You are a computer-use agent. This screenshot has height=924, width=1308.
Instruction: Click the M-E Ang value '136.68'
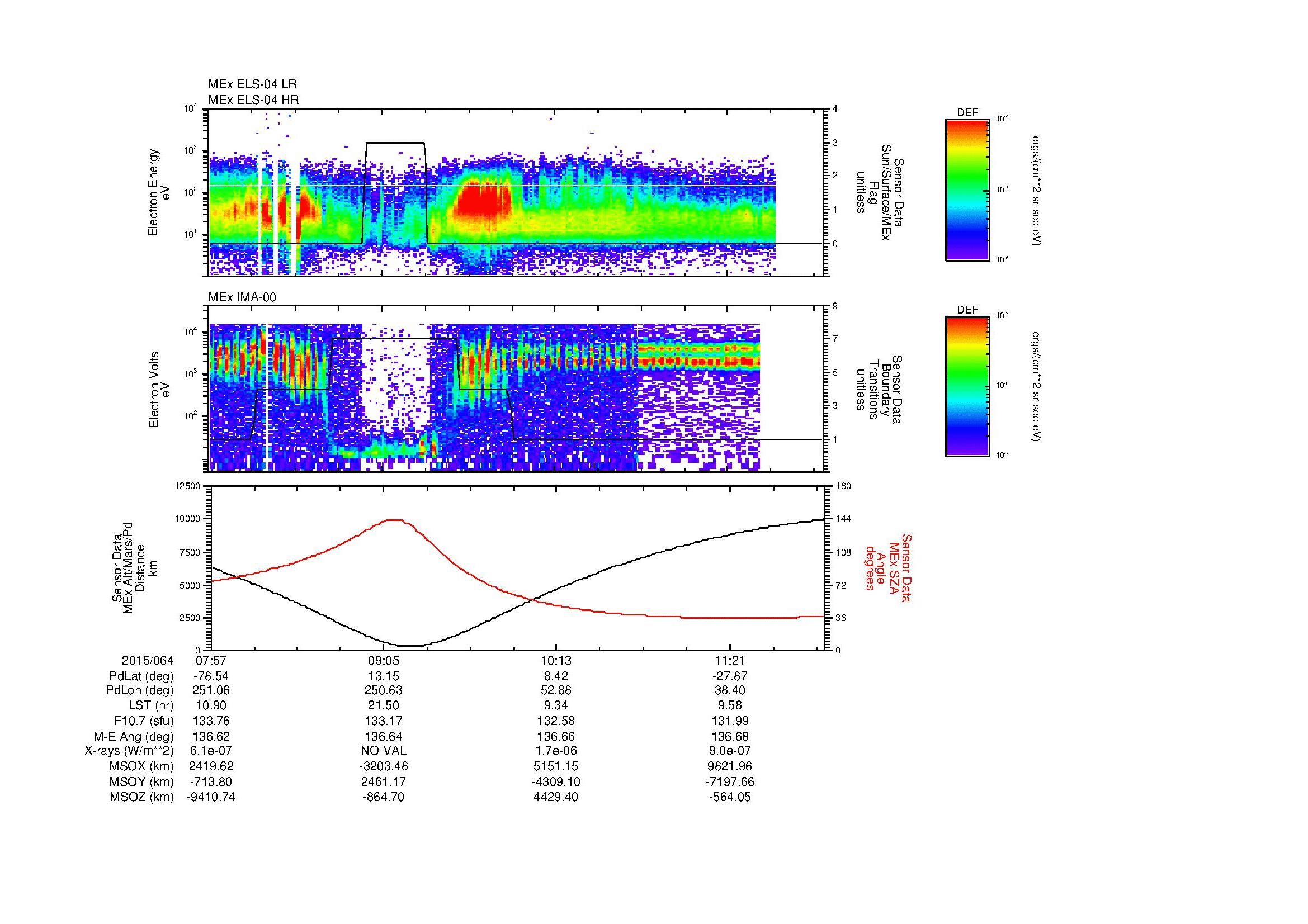point(730,737)
